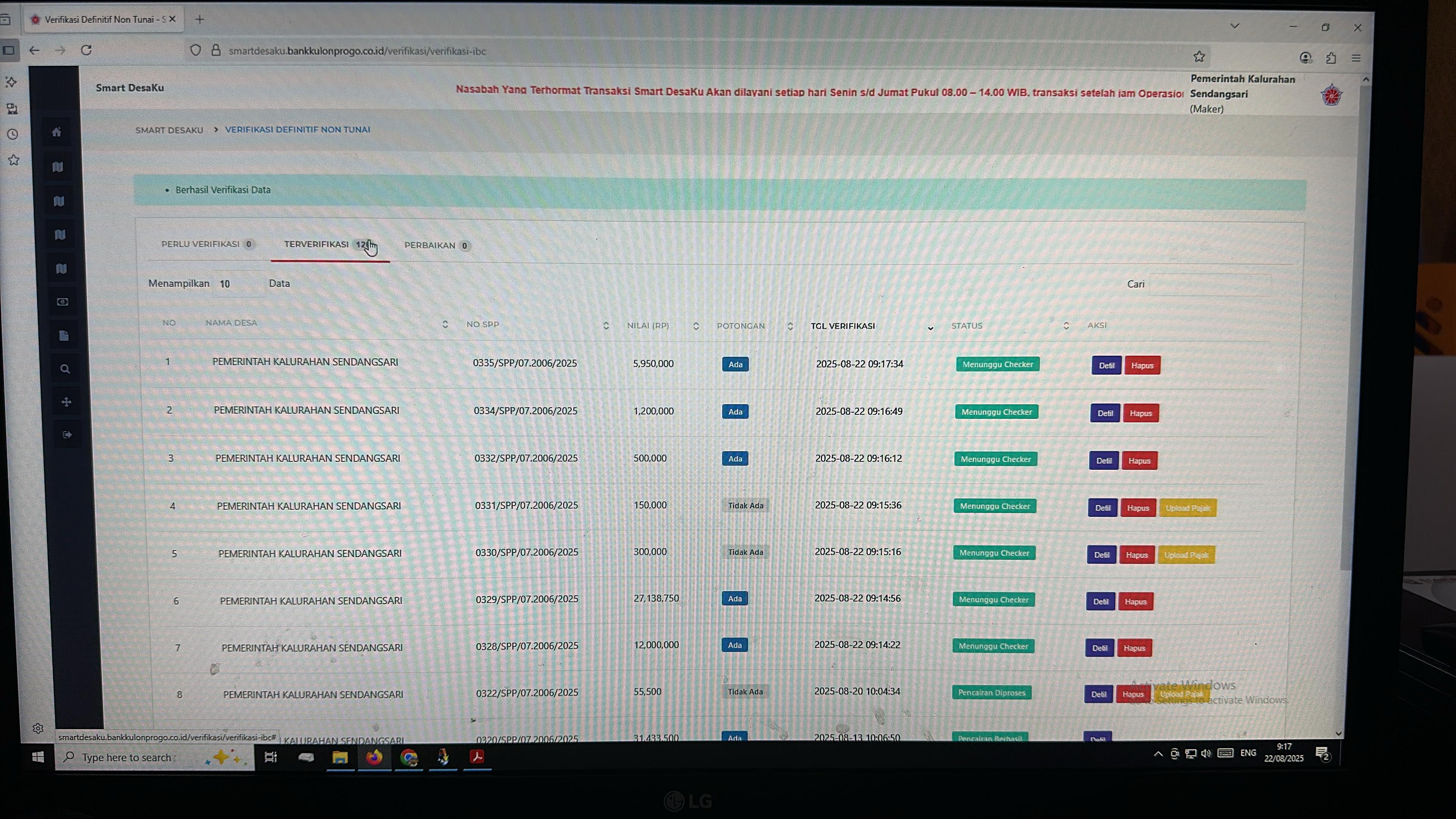The height and width of the screenshot is (819, 1456).
Task: Switch to the Perlu Verifikasi tab
Action: click(x=207, y=244)
